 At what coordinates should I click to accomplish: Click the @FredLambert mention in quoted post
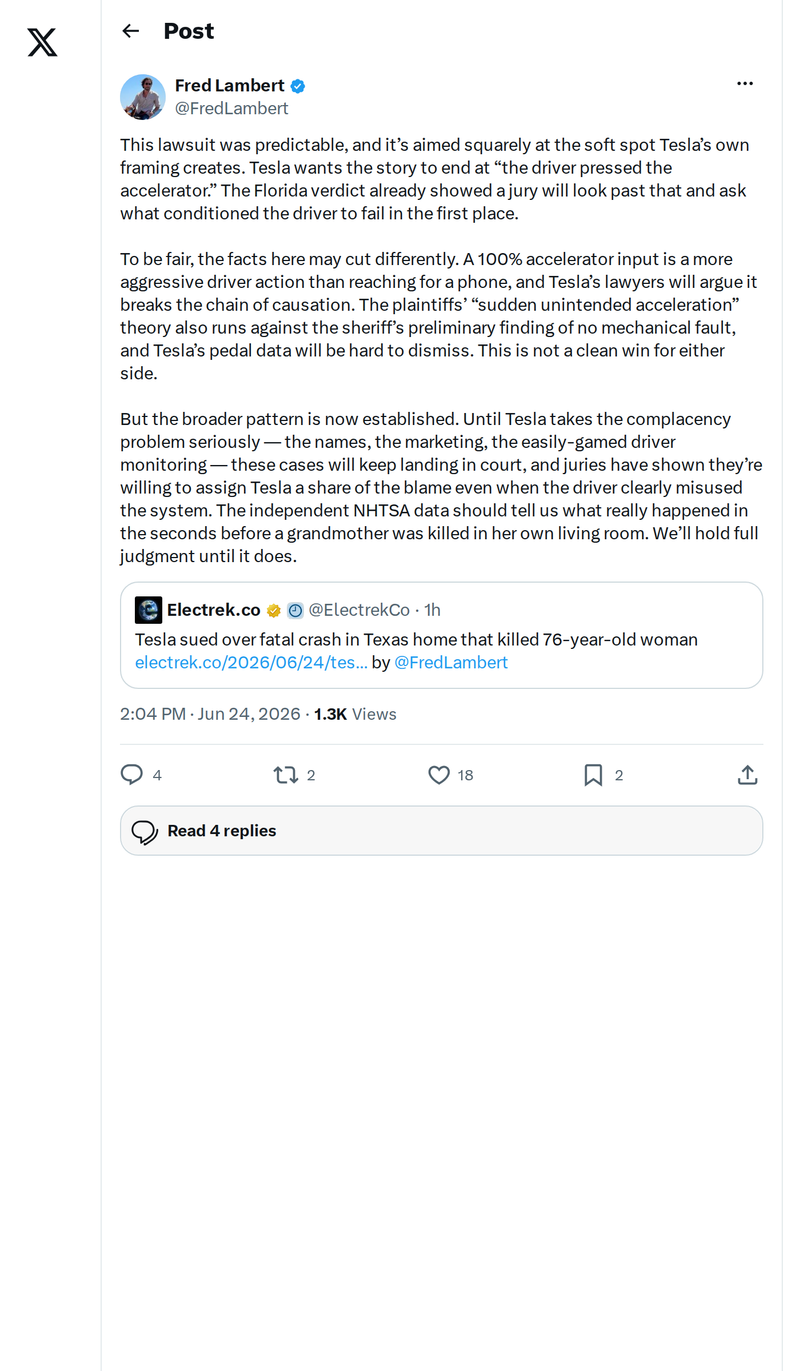[451, 662]
